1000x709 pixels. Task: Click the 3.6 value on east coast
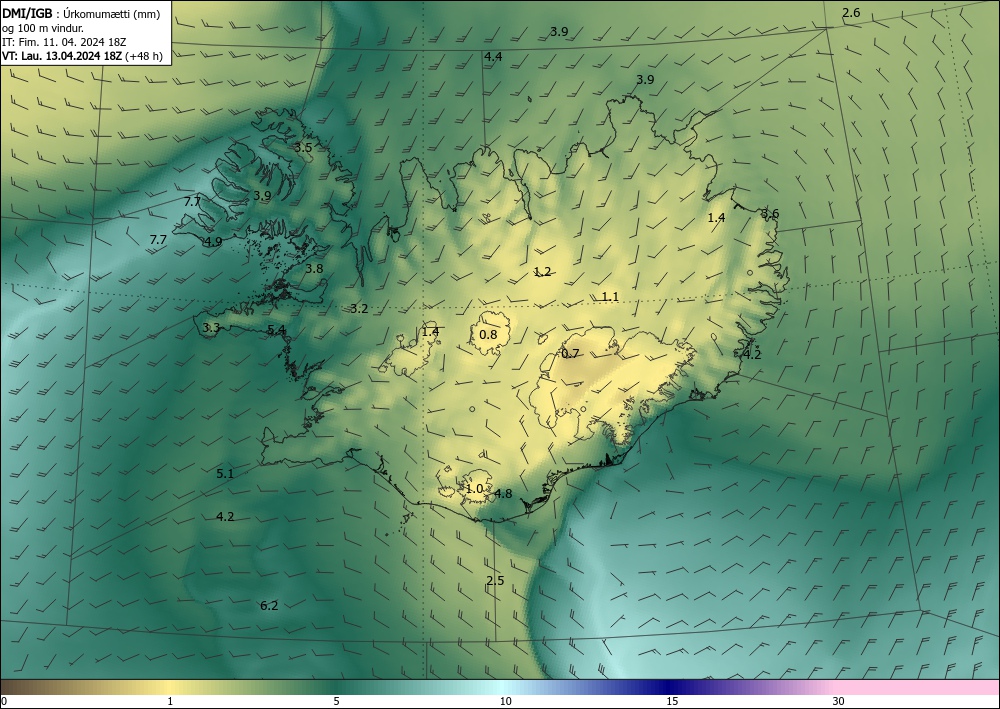click(770, 214)
